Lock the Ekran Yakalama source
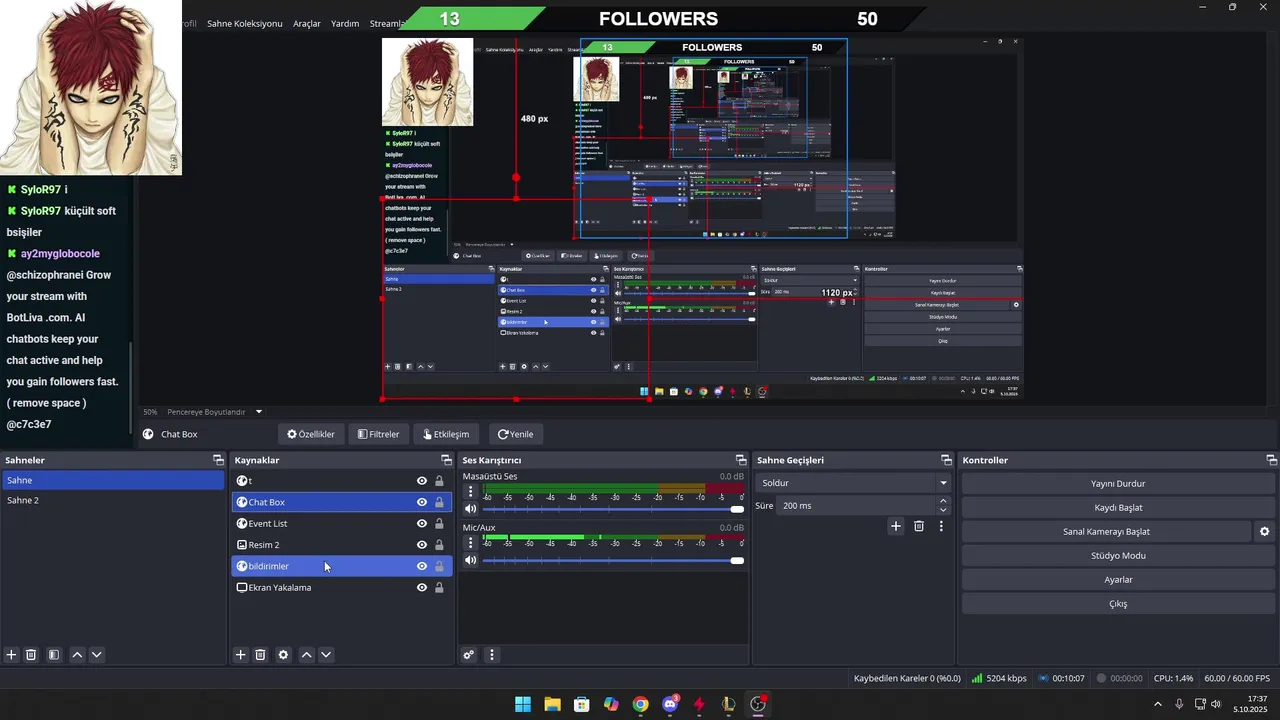The width and height of the screenshot is (1280, 720). tap(439, 587)
